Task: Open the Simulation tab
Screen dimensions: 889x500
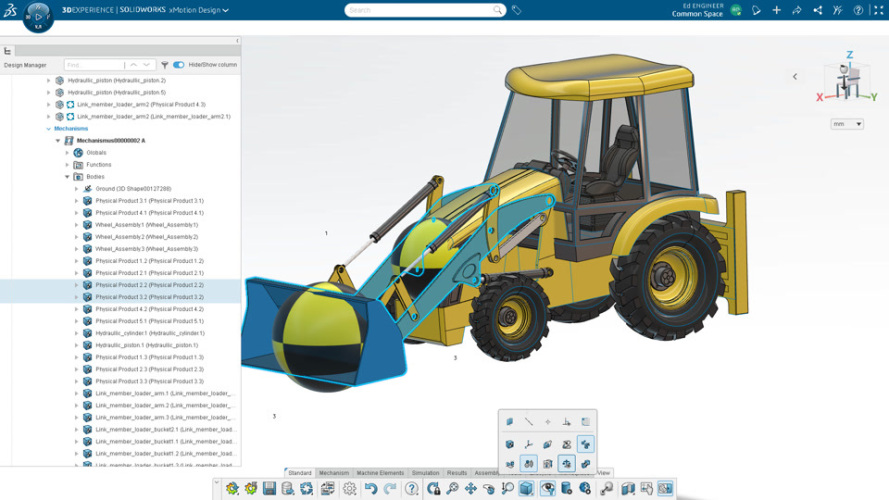Action: 425,473
